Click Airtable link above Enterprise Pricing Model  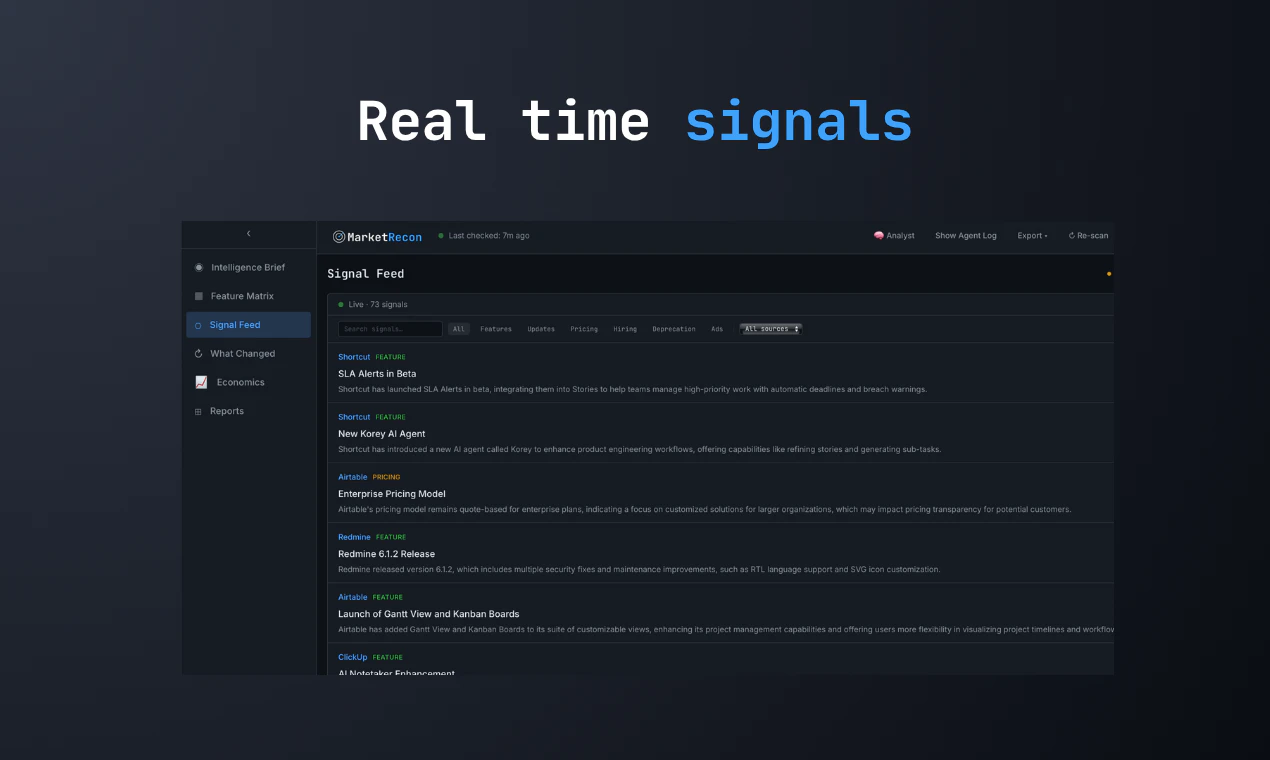[x=353, y=477]
